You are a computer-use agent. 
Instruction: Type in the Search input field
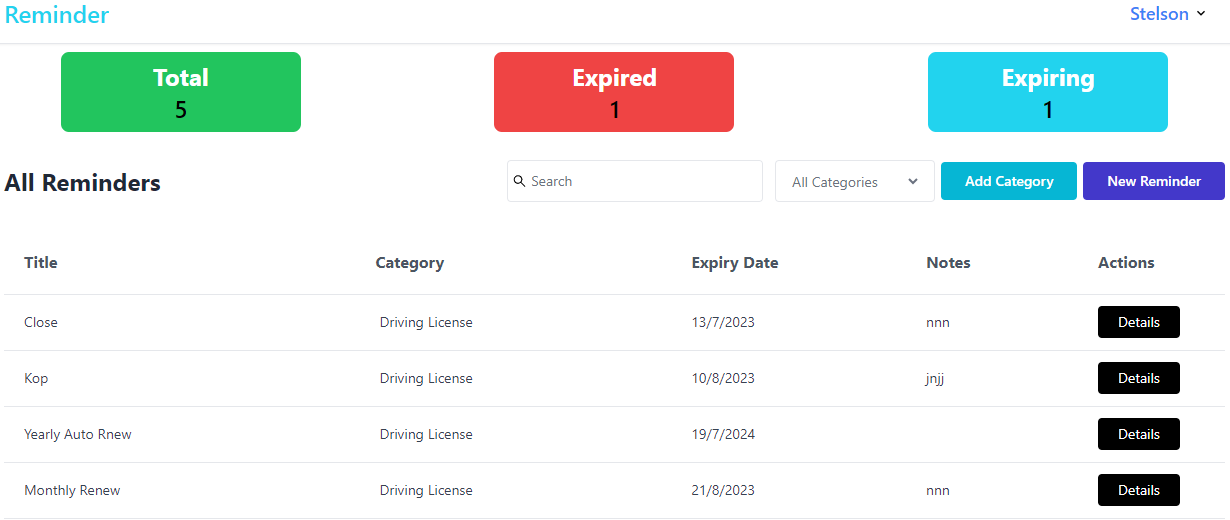click(x=642, y=181)
